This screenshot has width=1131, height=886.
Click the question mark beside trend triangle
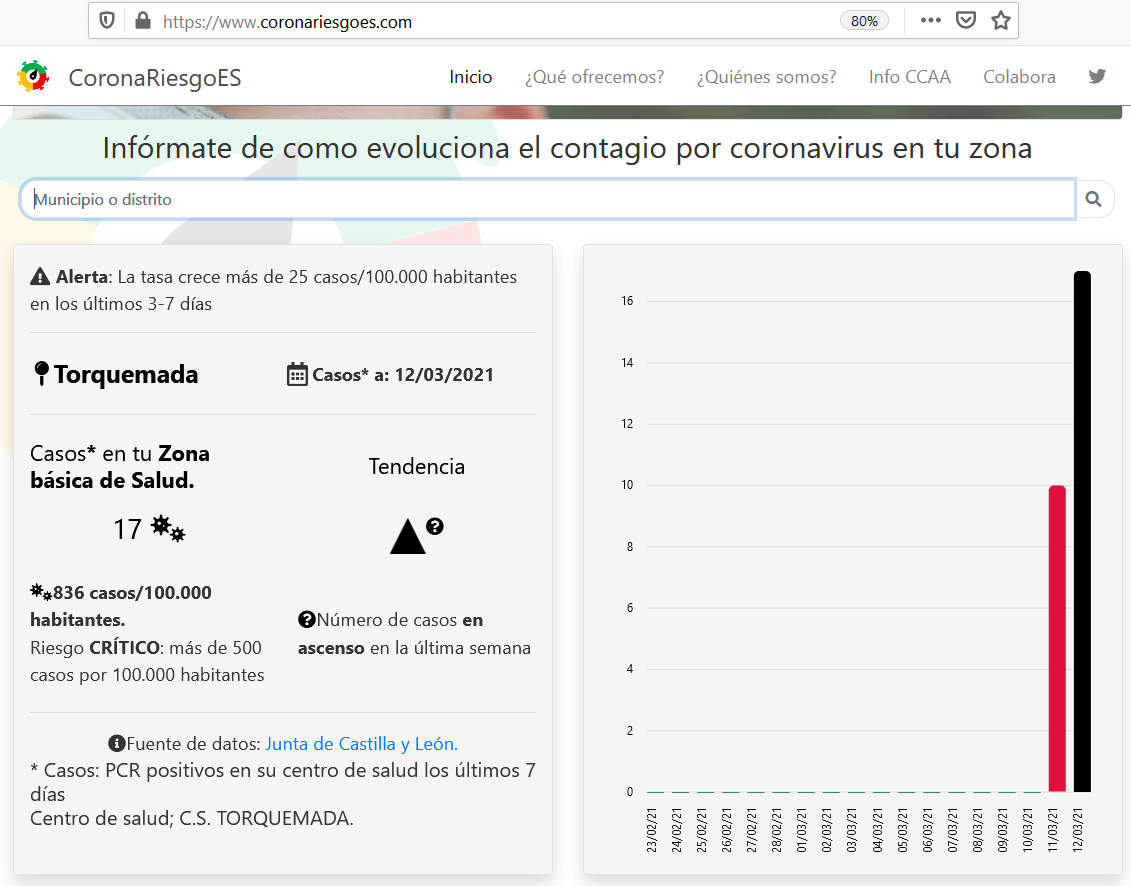click(434, 526)
